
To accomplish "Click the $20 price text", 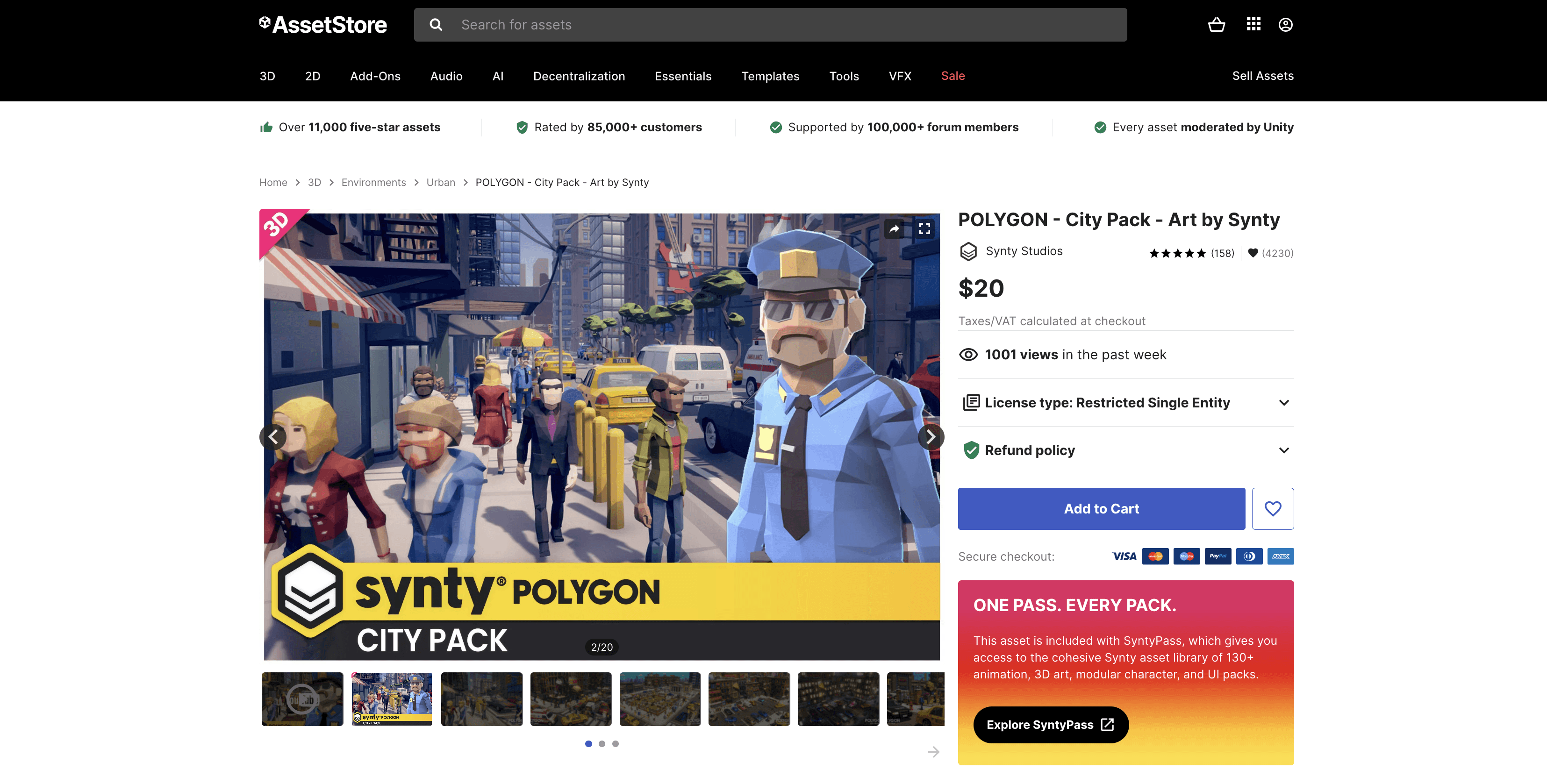I will pyautogui.click(x=981, y=289).
